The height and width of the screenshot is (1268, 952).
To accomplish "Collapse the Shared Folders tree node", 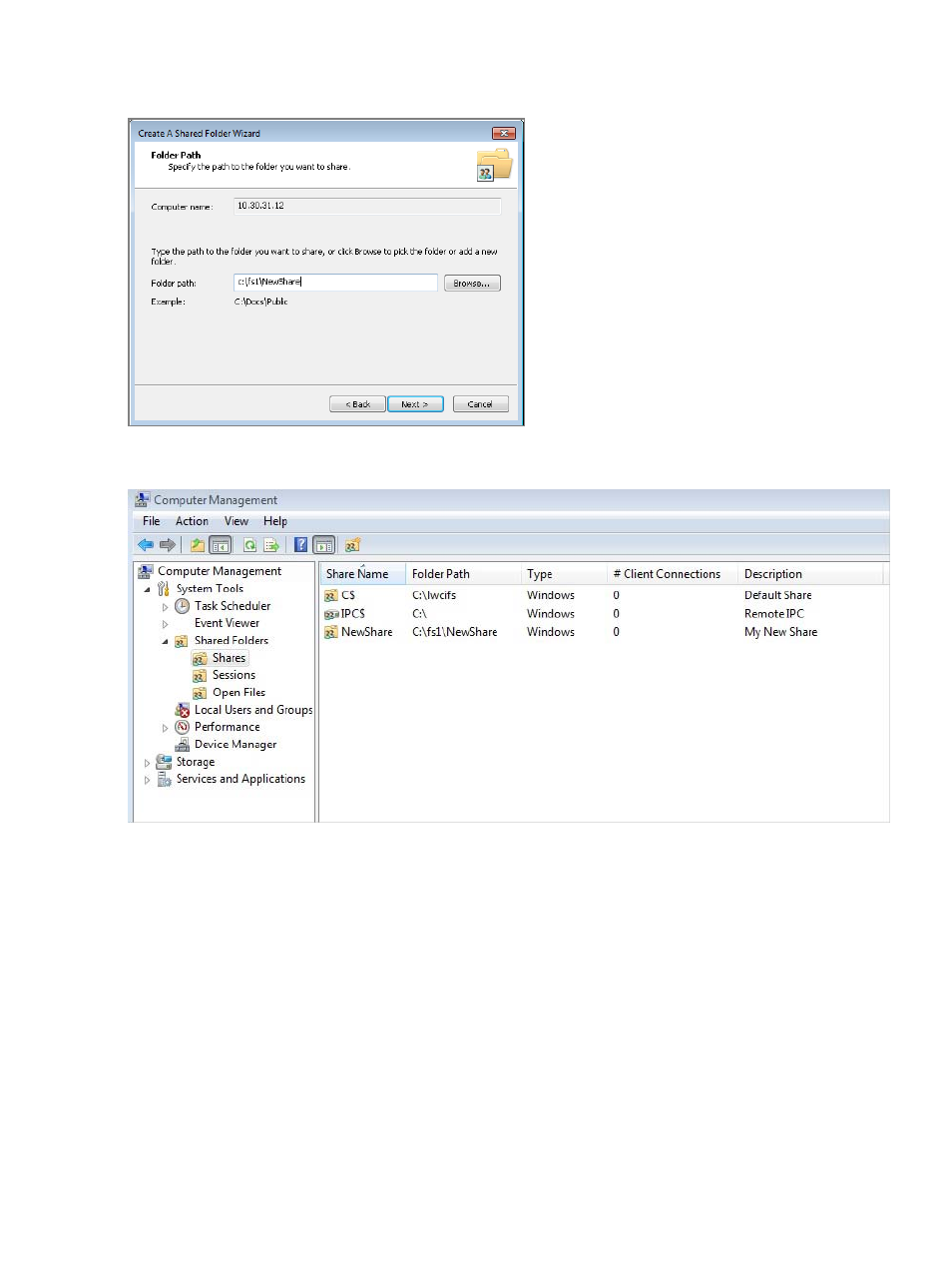I will click(x=166, y=641).
